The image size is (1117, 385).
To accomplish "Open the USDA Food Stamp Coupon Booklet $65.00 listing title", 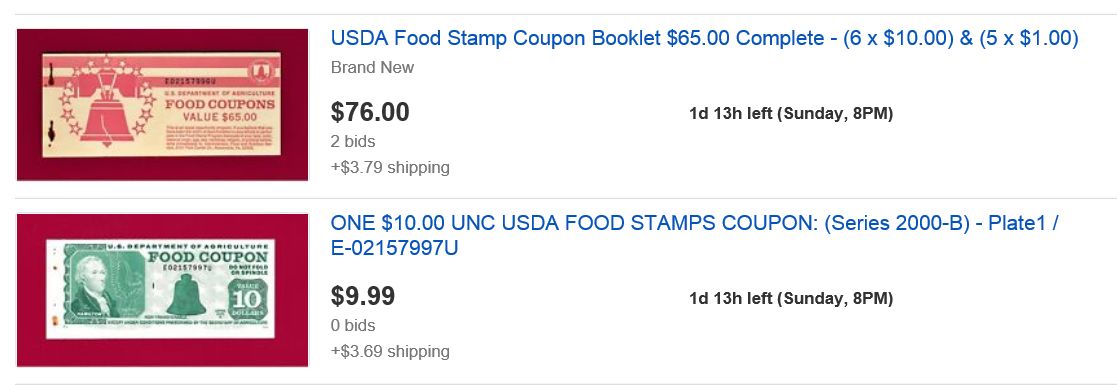I will coord(705,38).
